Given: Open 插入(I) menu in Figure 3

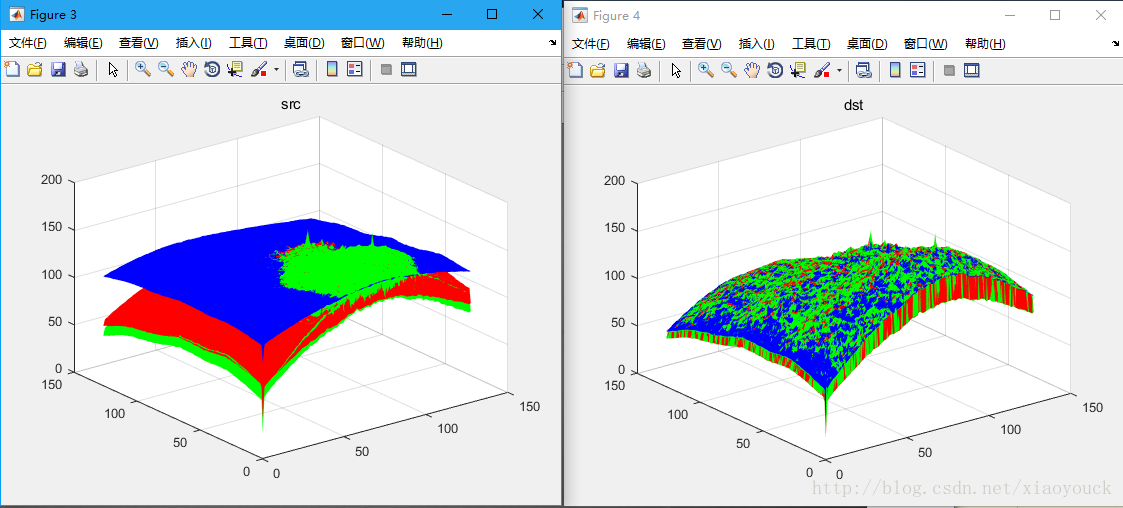Looking at the screenshot, I should [193, 43].
